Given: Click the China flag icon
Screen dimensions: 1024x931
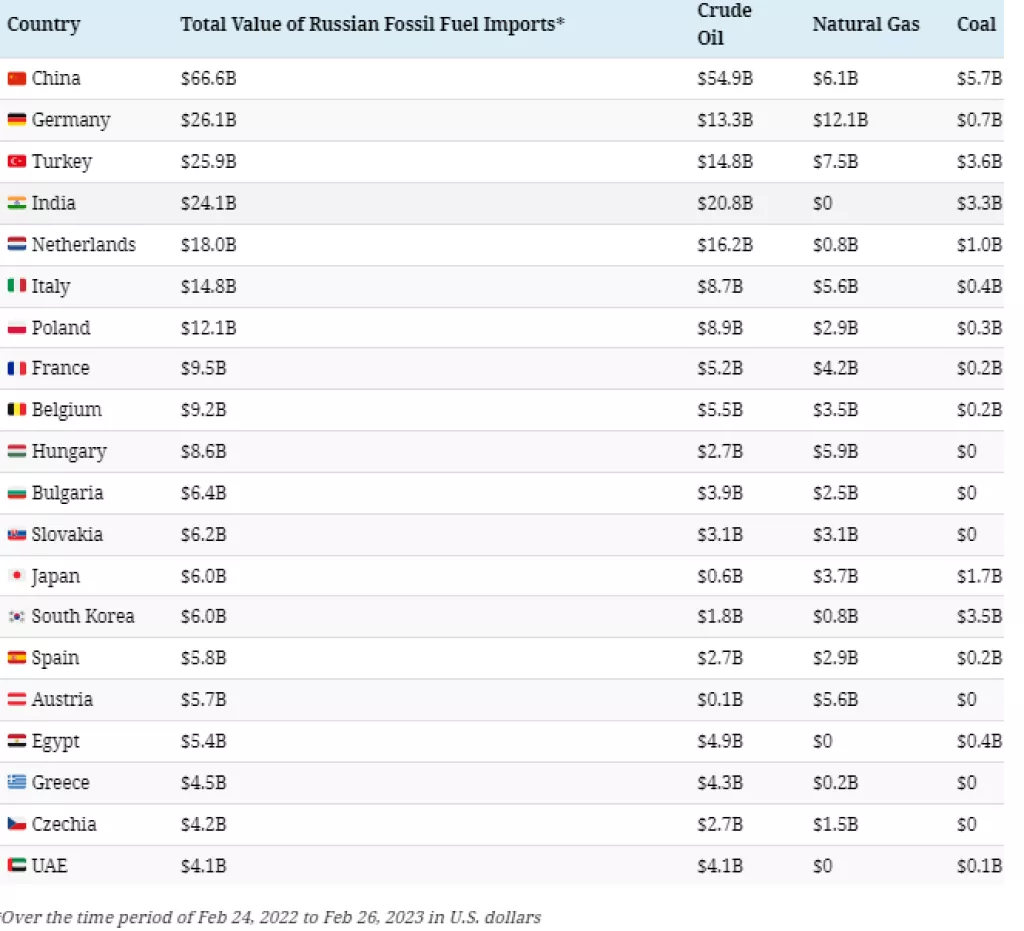Looking at the screenshot, I should tap(16, 79).
